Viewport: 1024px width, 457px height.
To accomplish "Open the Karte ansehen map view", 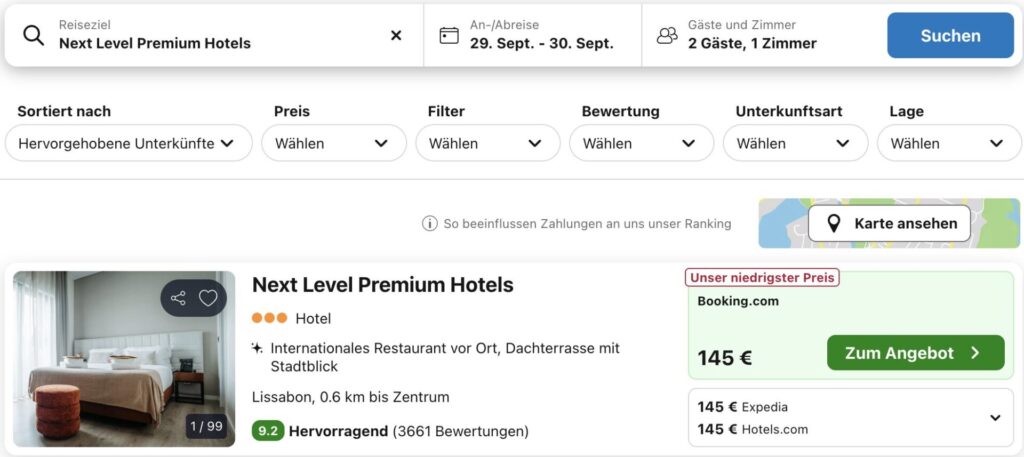I will click(x=889, y=224).
